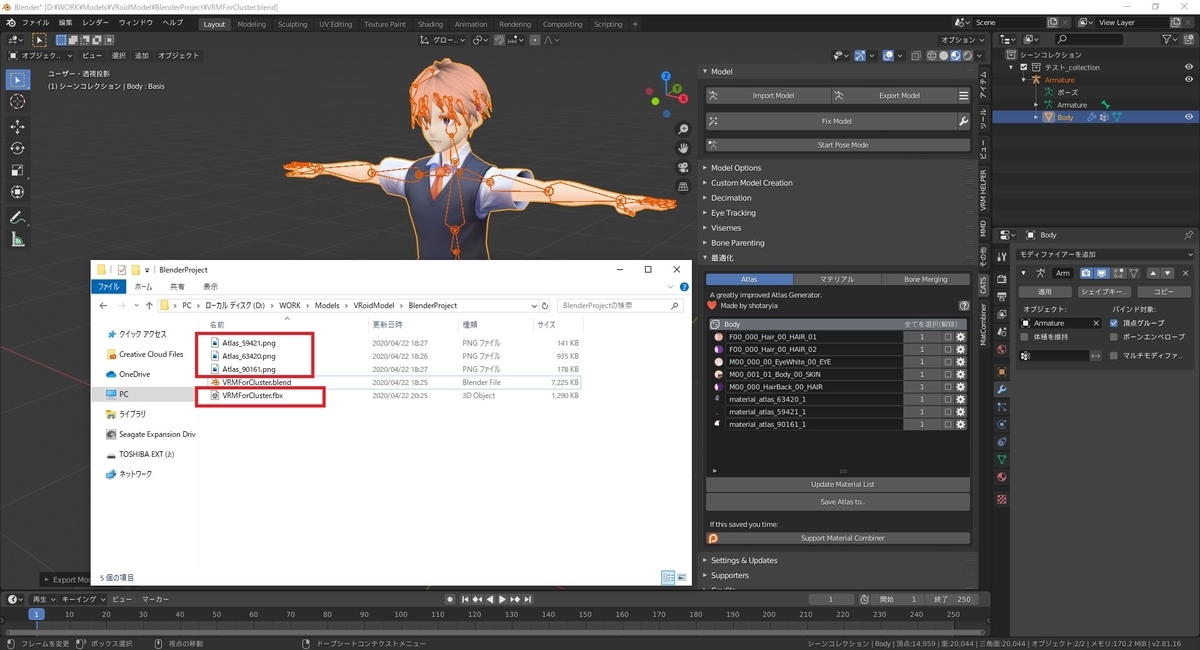This screenshot has height=650, width=1200.
Task: Click Save Atlas to.. button
Action: tap(838, 502)
